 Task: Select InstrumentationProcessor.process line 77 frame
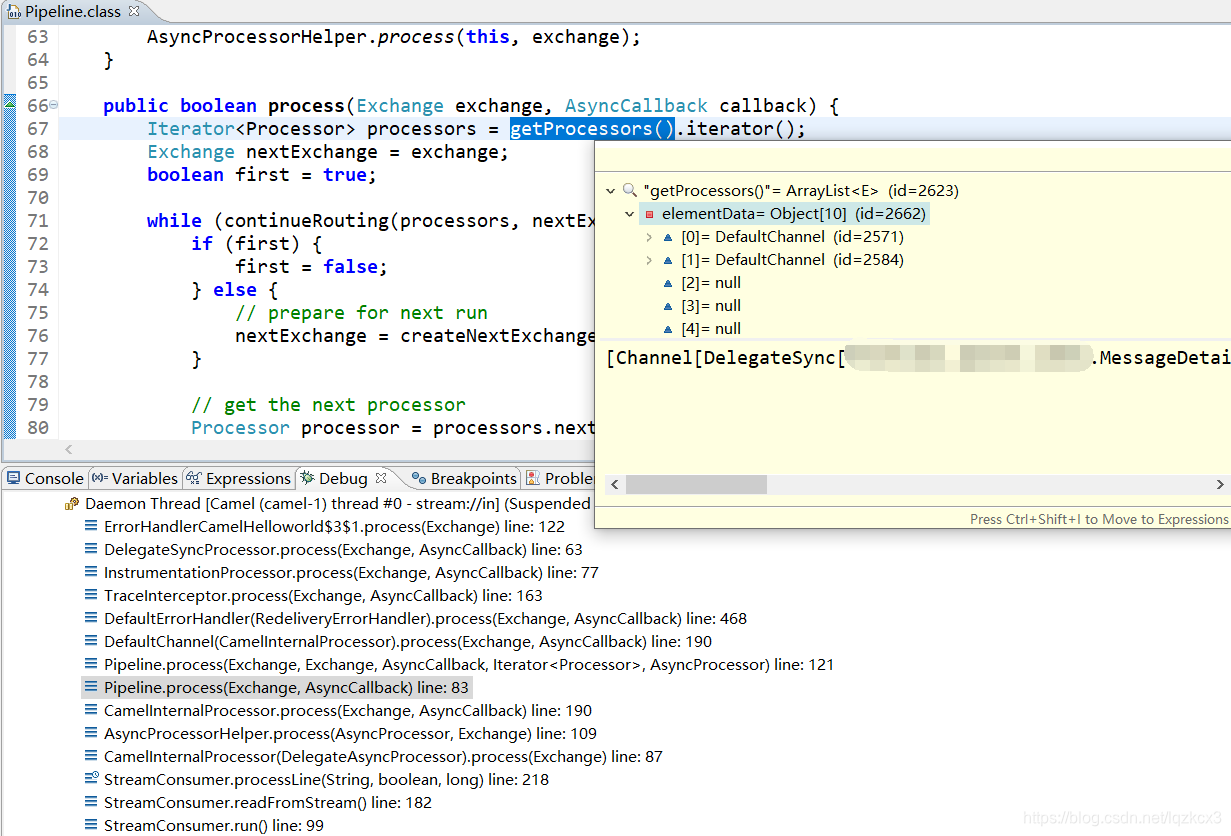351,573
